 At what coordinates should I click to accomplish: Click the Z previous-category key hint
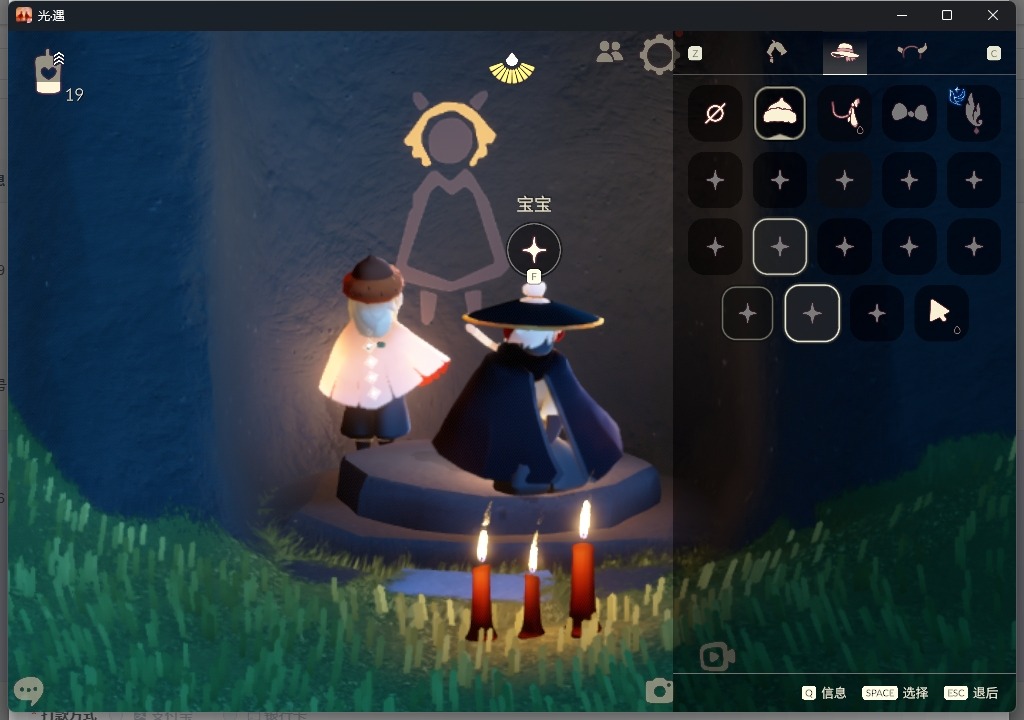click(x=695, y=54)
